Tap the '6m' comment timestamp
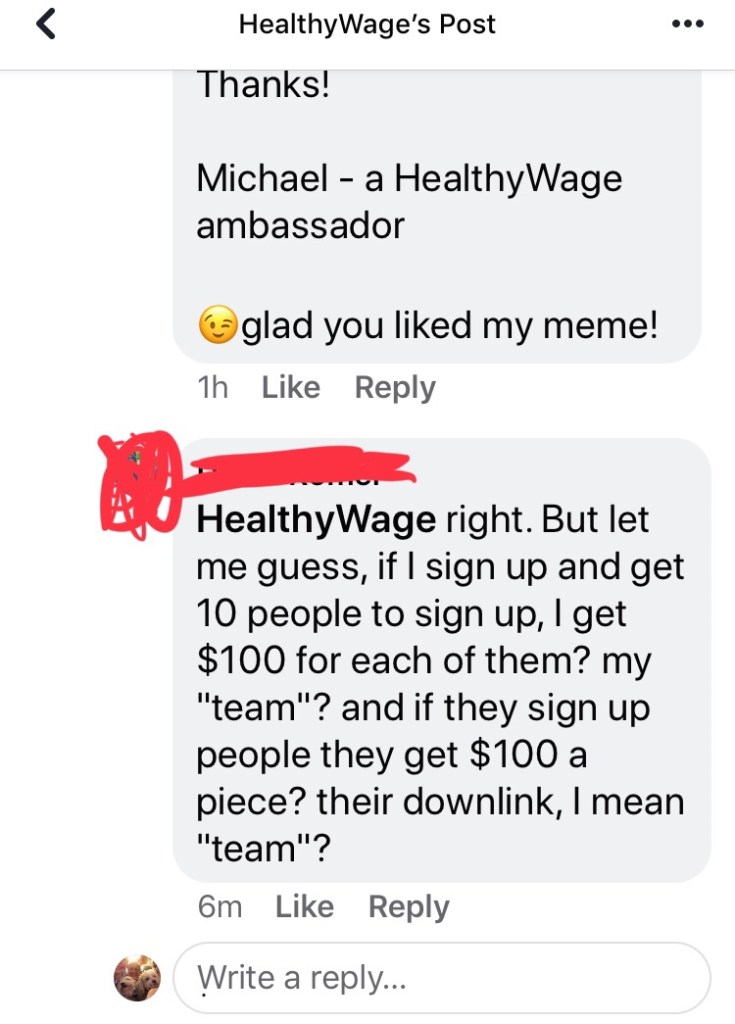 [220, 907]
